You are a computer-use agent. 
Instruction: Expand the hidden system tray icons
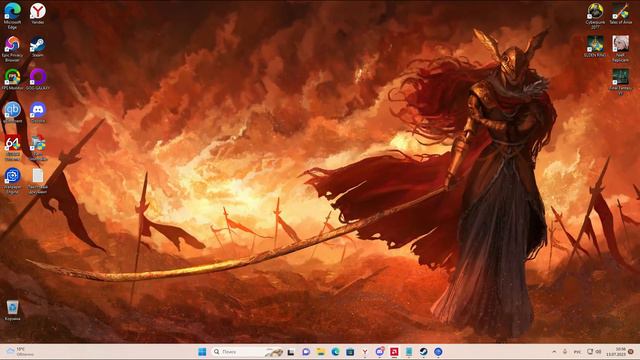(x=554, y=352)
